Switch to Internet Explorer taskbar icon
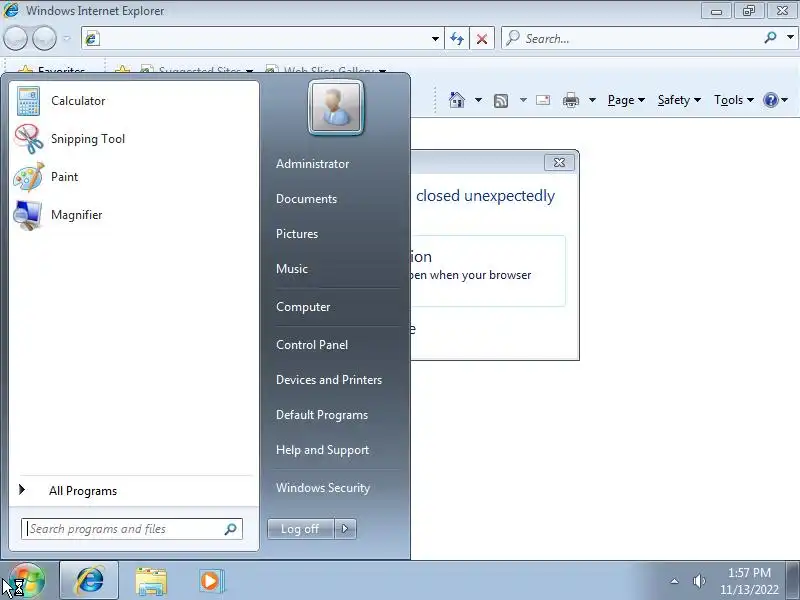 click(89, 581)
